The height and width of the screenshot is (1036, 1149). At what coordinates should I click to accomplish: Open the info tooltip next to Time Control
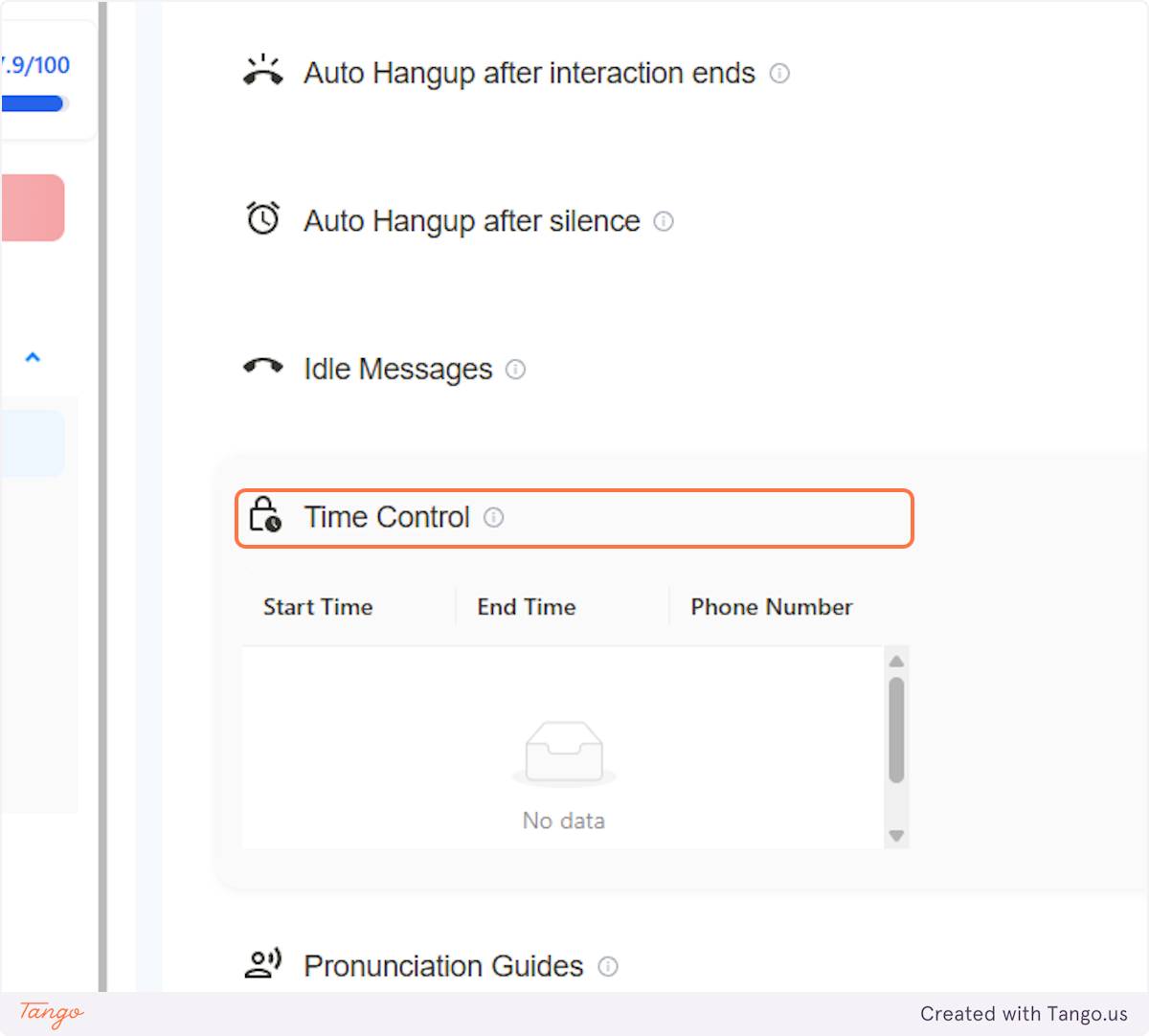[x=494, y=517]
